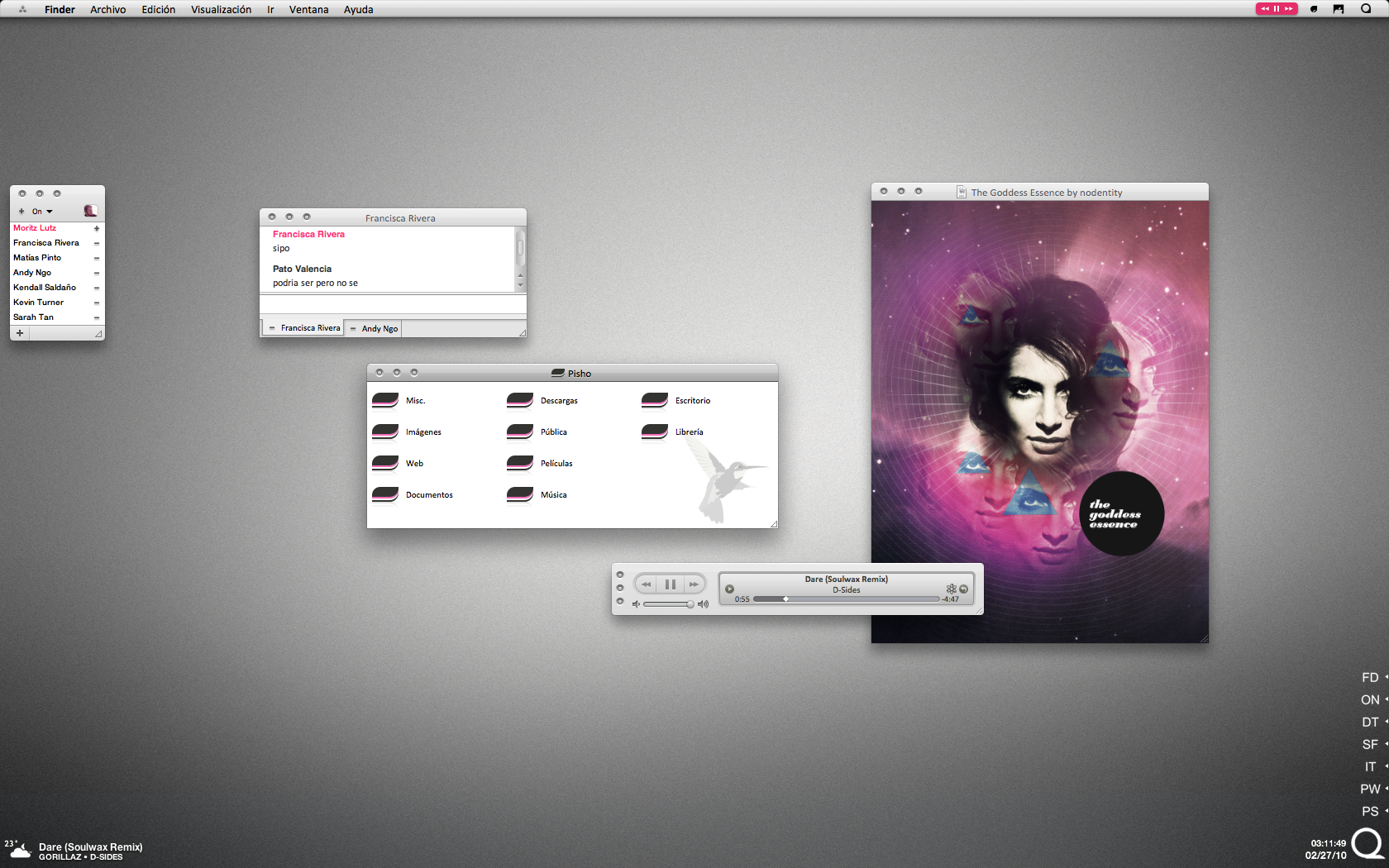This screenshot has height=868, width=1389.
Task: Click the small play icon in iTunes display
Action: click(x=729, y=589)
